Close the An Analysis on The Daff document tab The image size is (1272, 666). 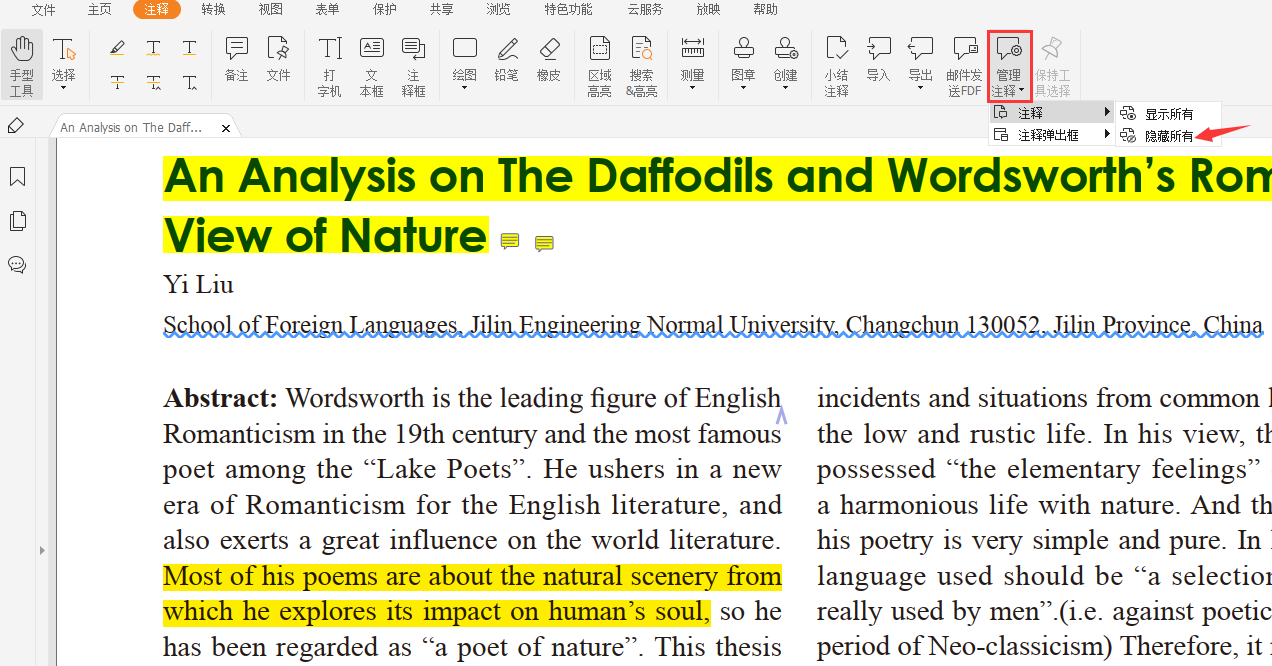226,128
